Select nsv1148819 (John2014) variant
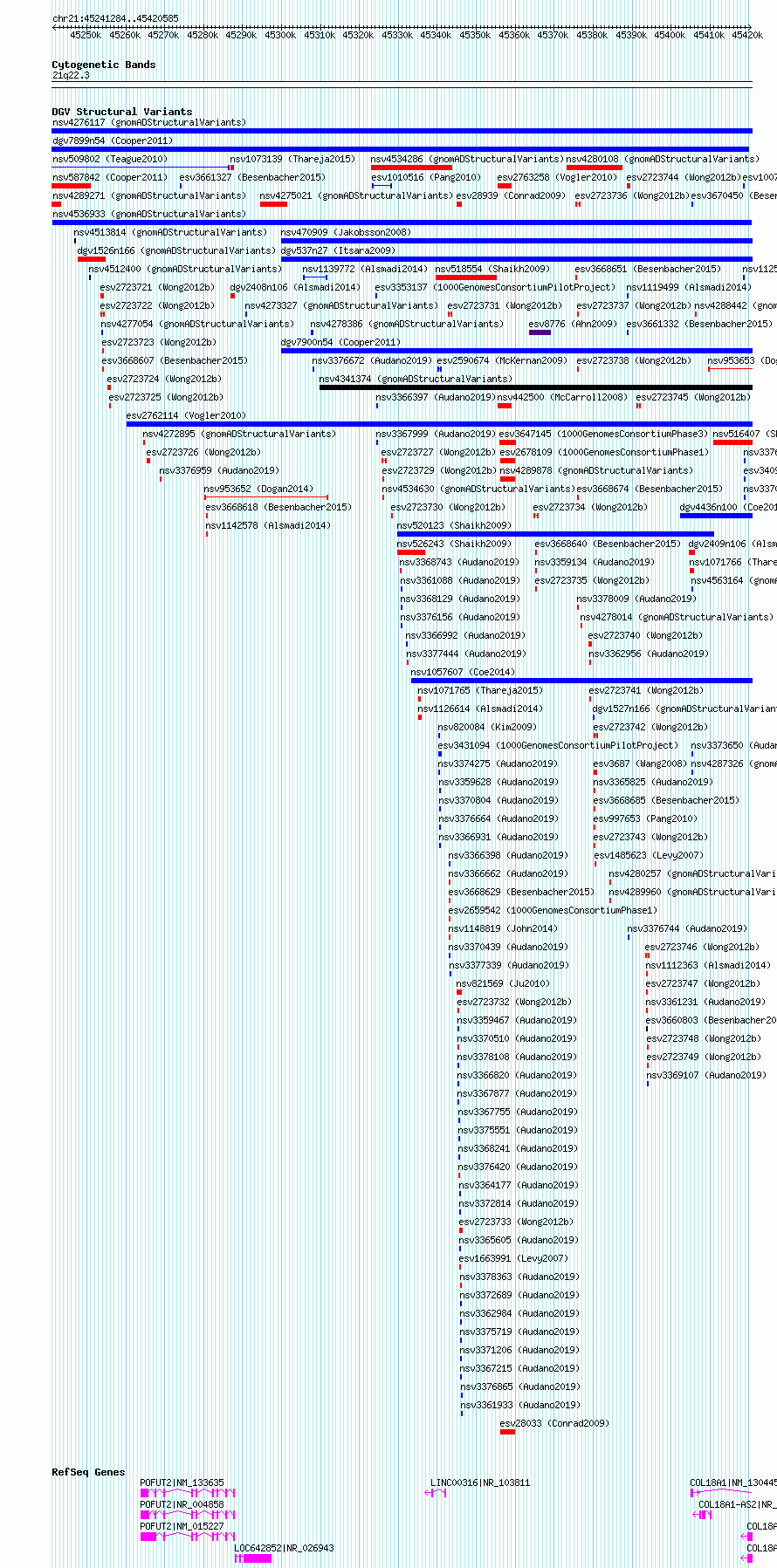 [x=503, y=928]
